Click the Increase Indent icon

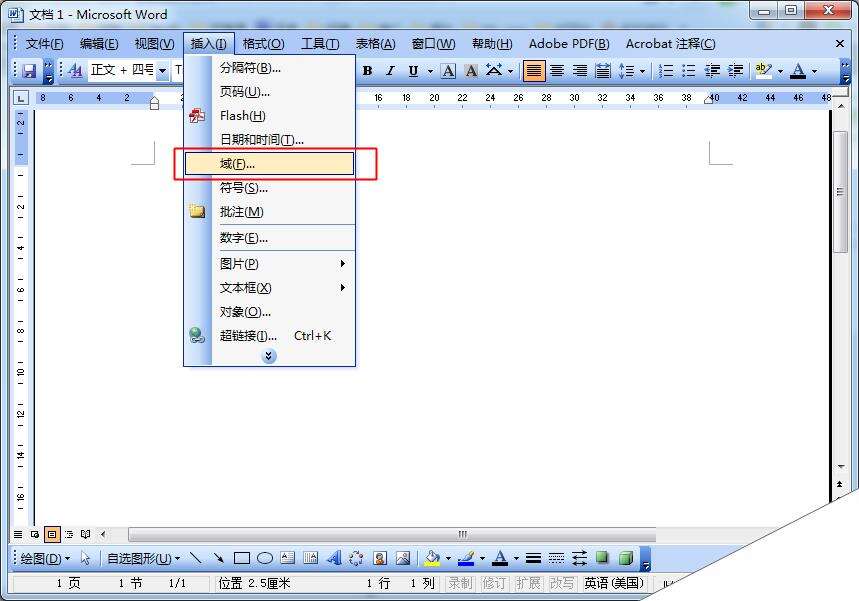[735, 71]
